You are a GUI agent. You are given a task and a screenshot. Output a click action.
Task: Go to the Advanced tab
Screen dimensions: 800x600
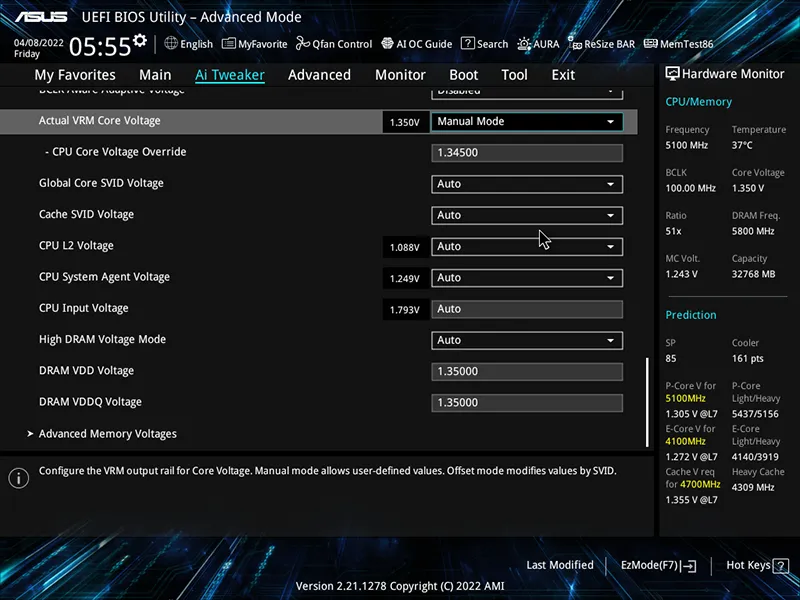tap(319, 75)
